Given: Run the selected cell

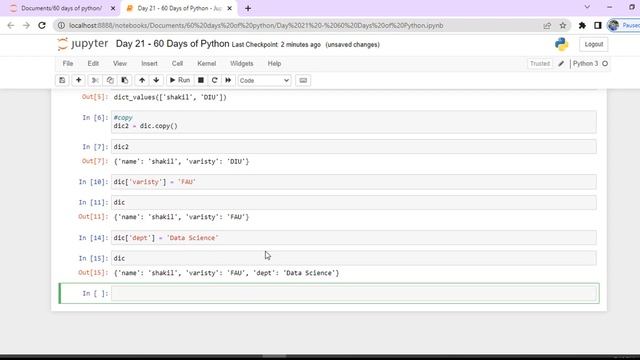Looking at the screenshot, I should pos(180,80).
